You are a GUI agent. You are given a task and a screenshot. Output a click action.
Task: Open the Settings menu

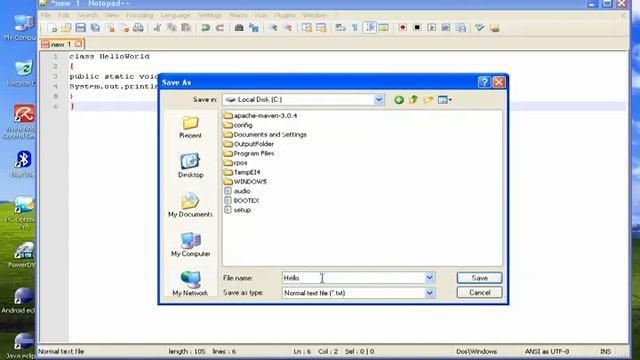click(x=210, y=15)
